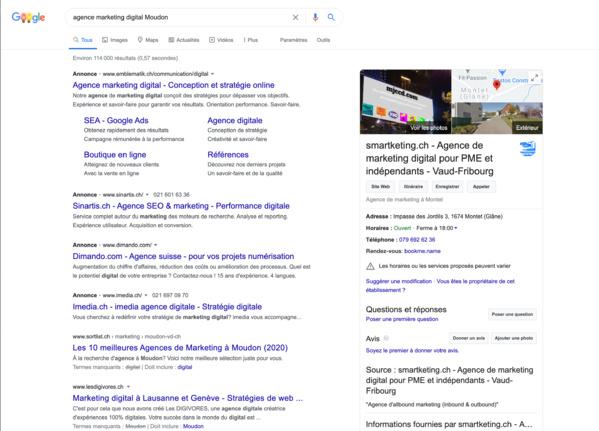The height and width of the screenshot is (431, 599).
Task: Expand dropdown arrow beside lesdigivores.ch URL
Action: click(x=128, y=387)
